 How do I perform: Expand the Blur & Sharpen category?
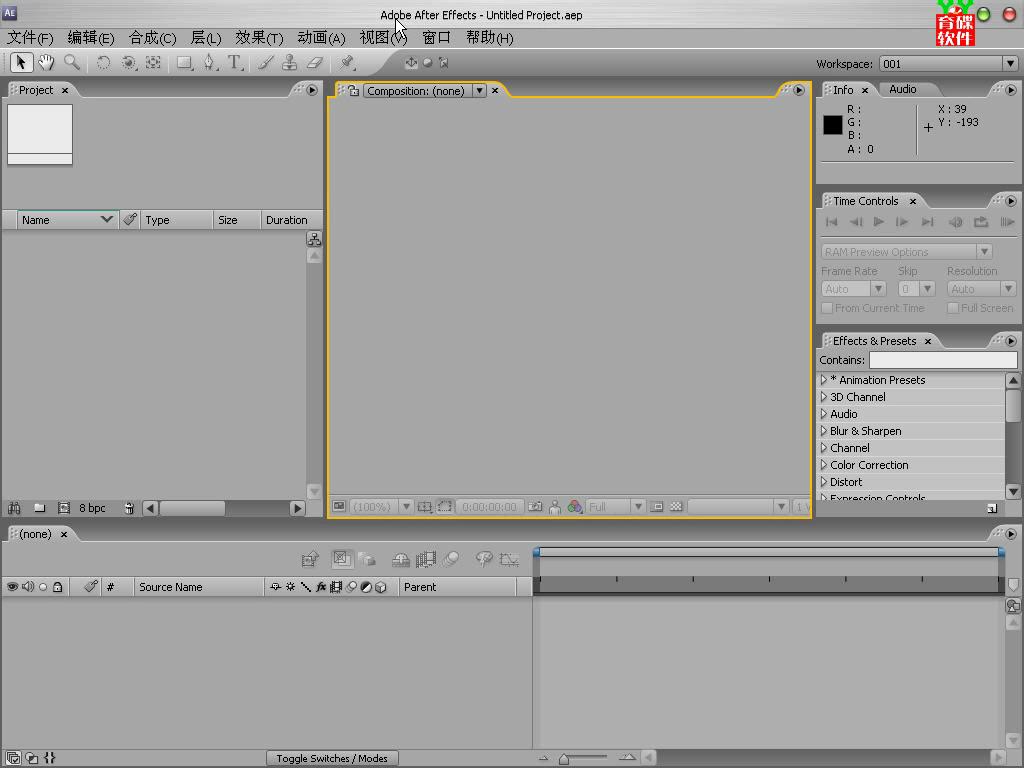[x=824, y=430]
